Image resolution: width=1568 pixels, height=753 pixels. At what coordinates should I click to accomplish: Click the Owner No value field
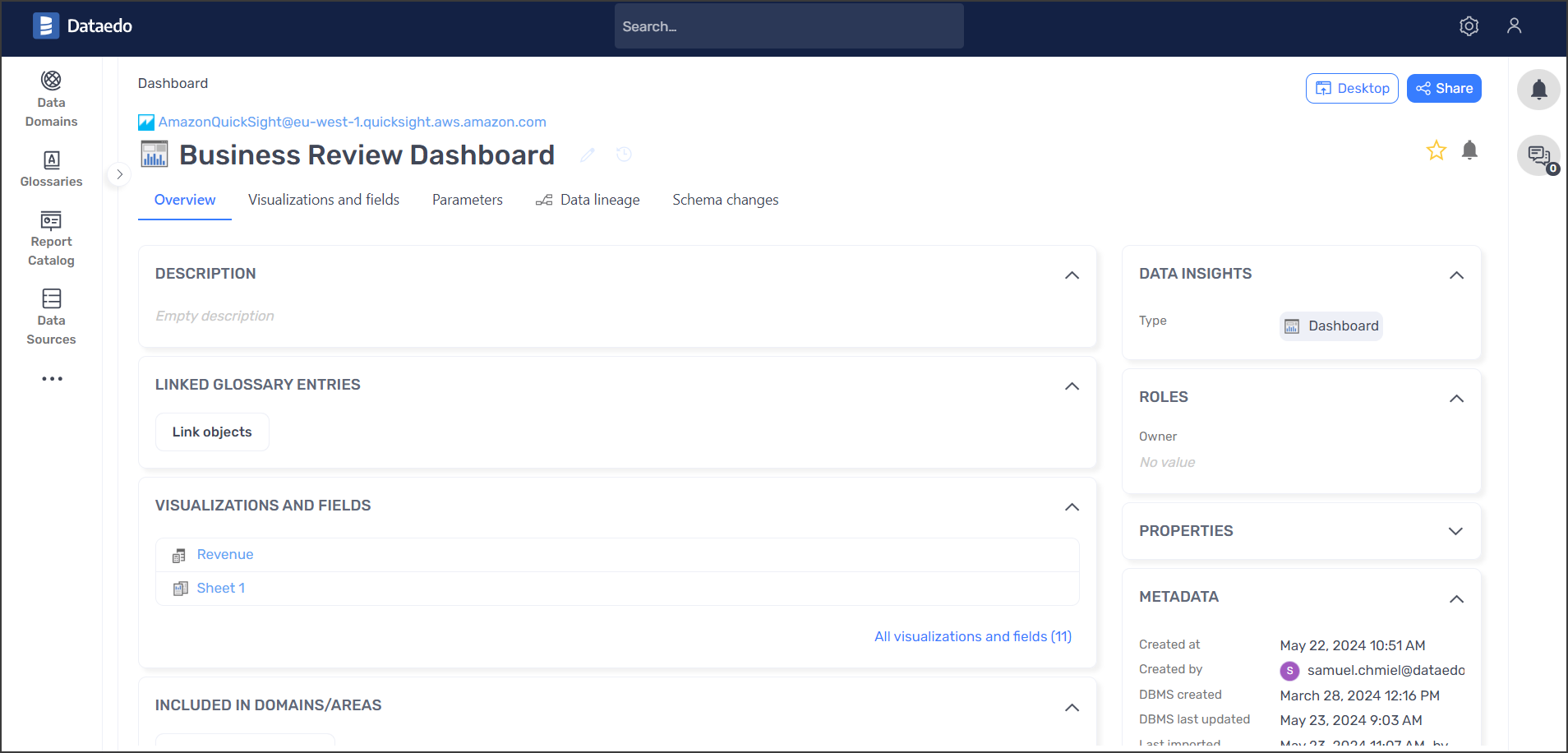[1167, 463]
